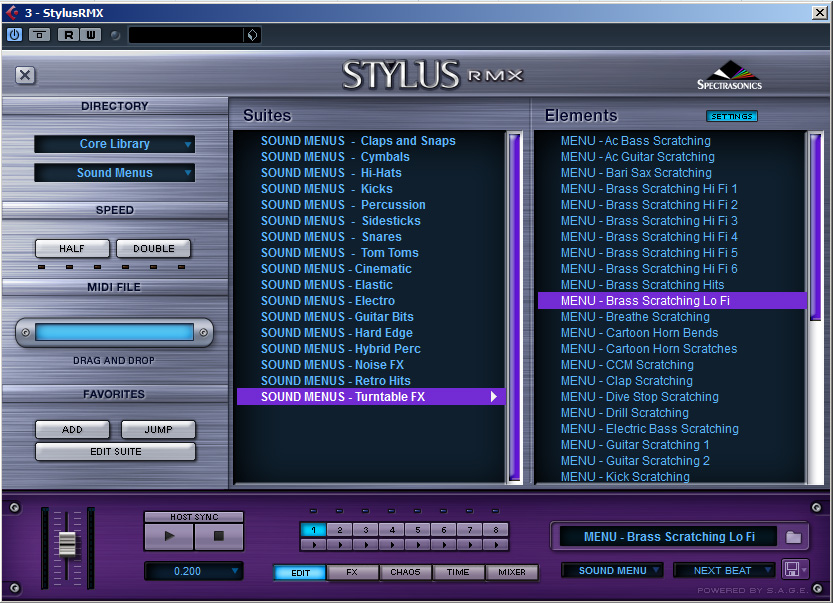The height and width of the screenshot is (603, 833).
Task: Click the Turntable FX row arrow
Action: tap(494, 397)
